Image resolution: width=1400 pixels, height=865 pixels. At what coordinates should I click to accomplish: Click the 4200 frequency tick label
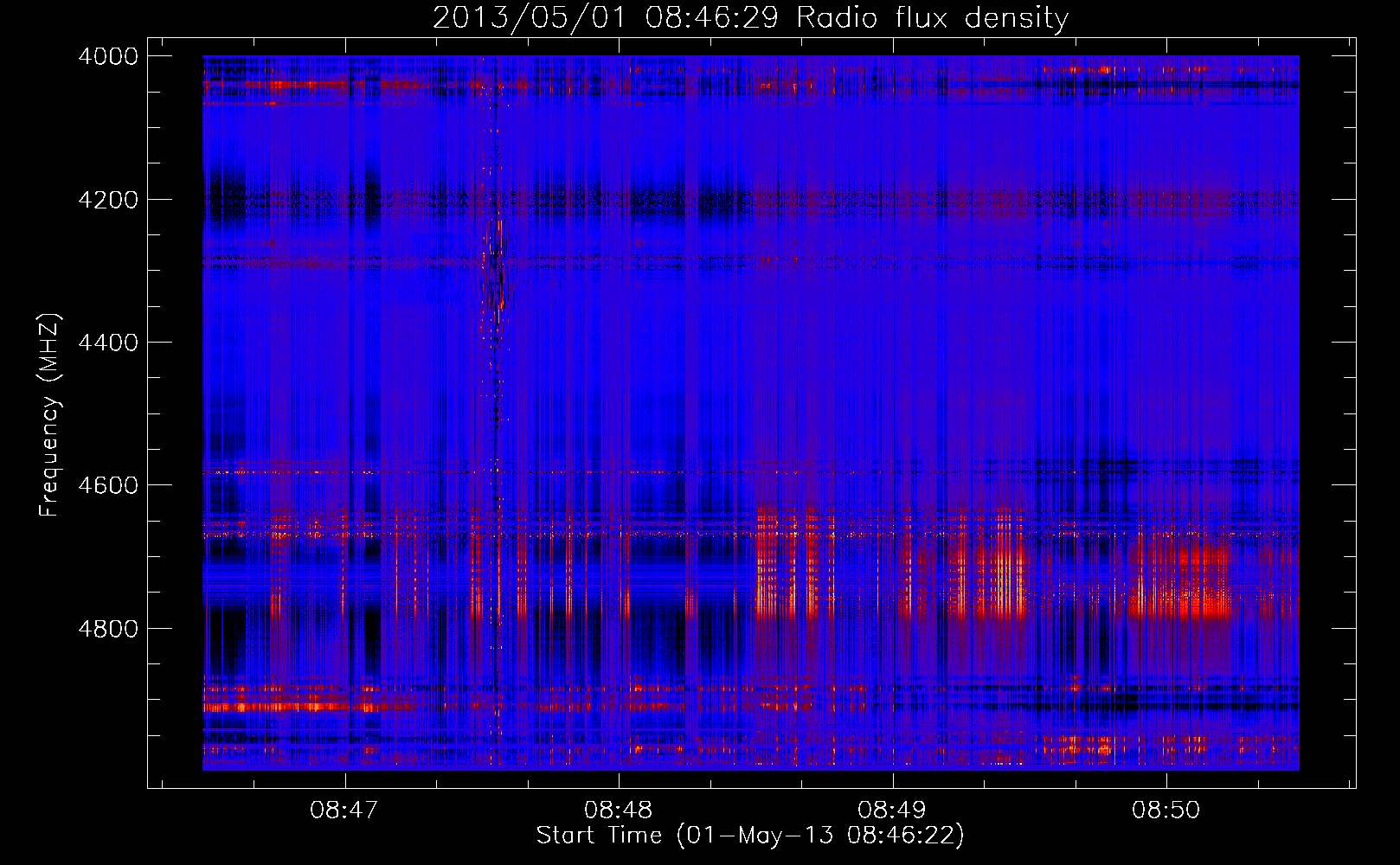(108, 200)
